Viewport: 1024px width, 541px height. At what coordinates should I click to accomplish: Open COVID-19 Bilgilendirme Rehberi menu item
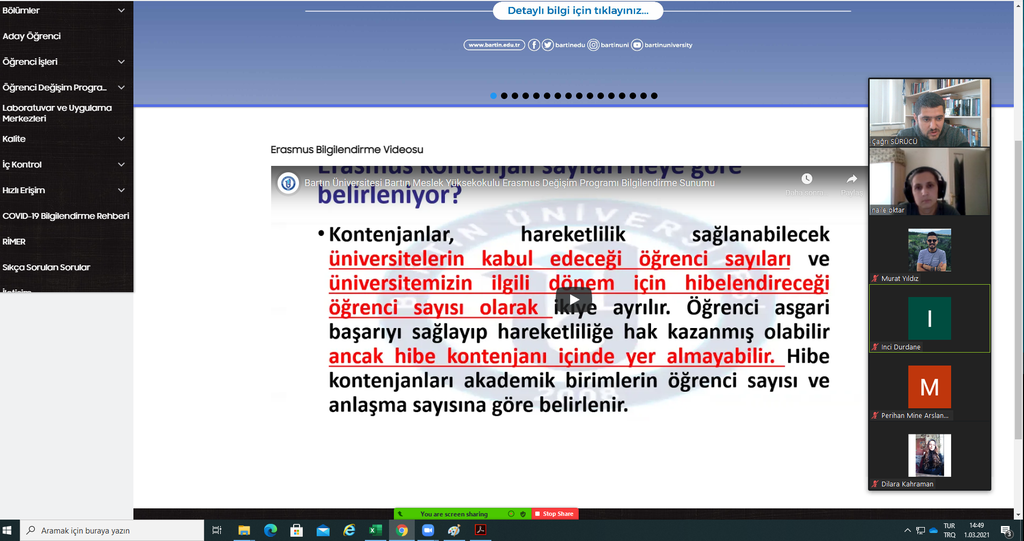(65, 216)
